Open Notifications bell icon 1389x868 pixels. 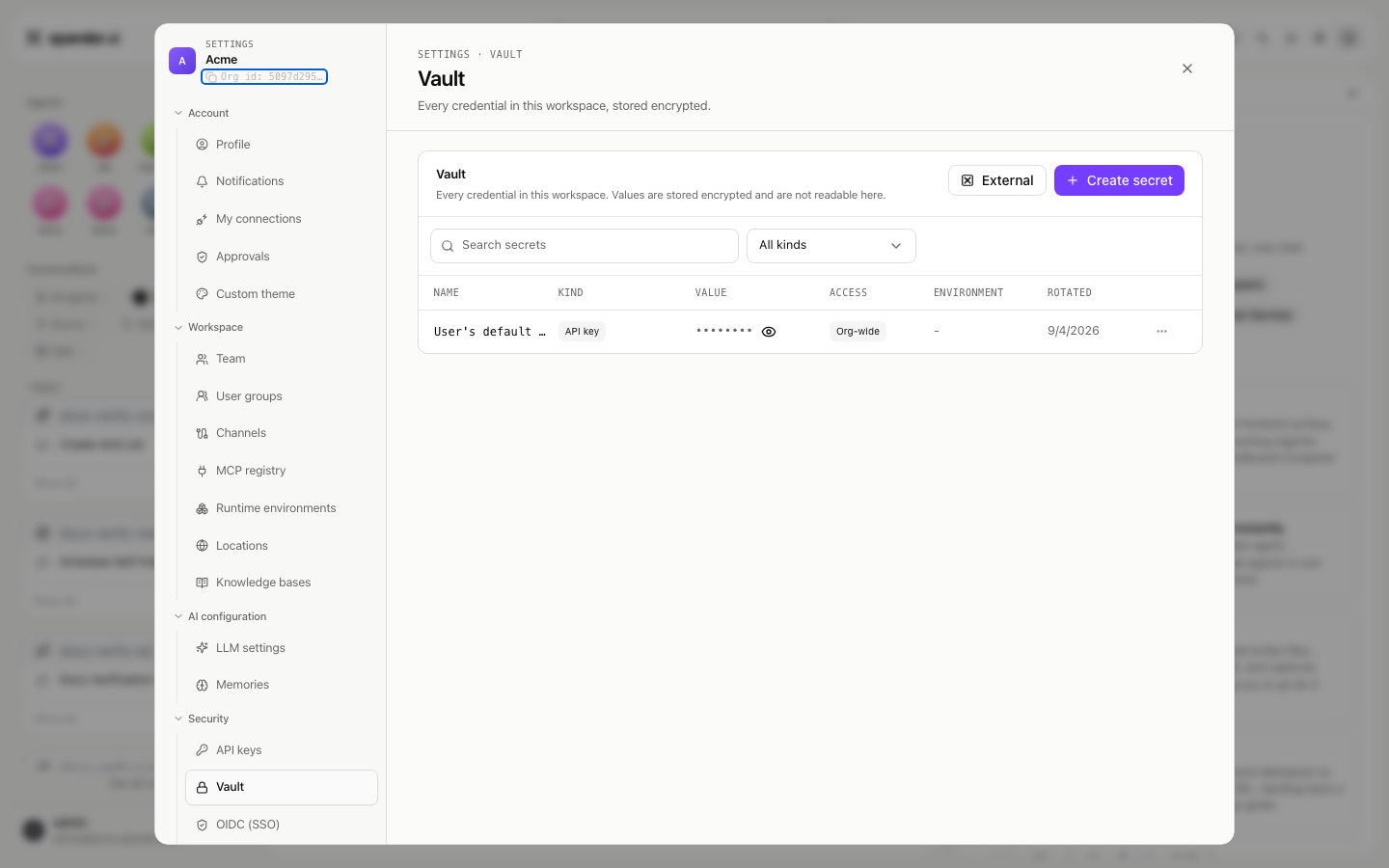tap(202, 181)
